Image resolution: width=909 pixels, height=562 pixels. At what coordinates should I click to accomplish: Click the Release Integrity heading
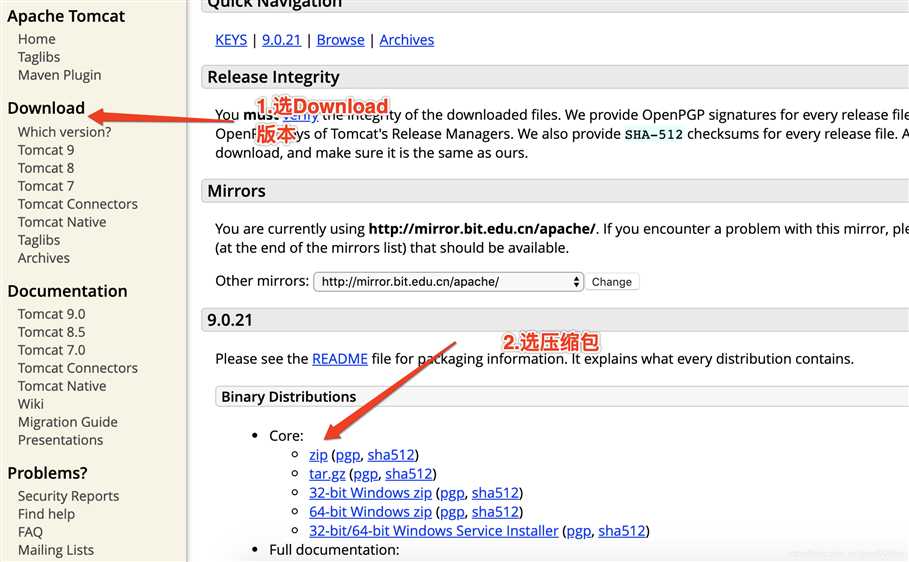[274, 77]
